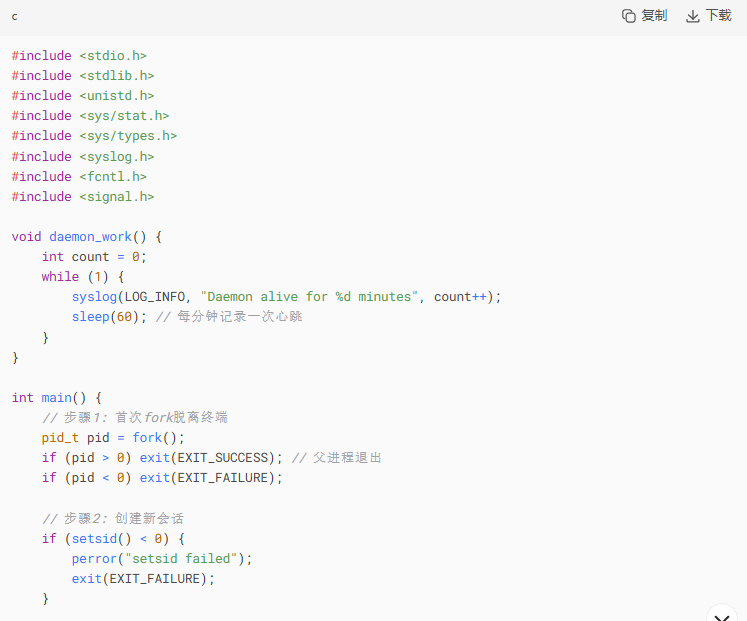
Task: Click the line "pid_t pid = fork();"
Action: (113, 438)
